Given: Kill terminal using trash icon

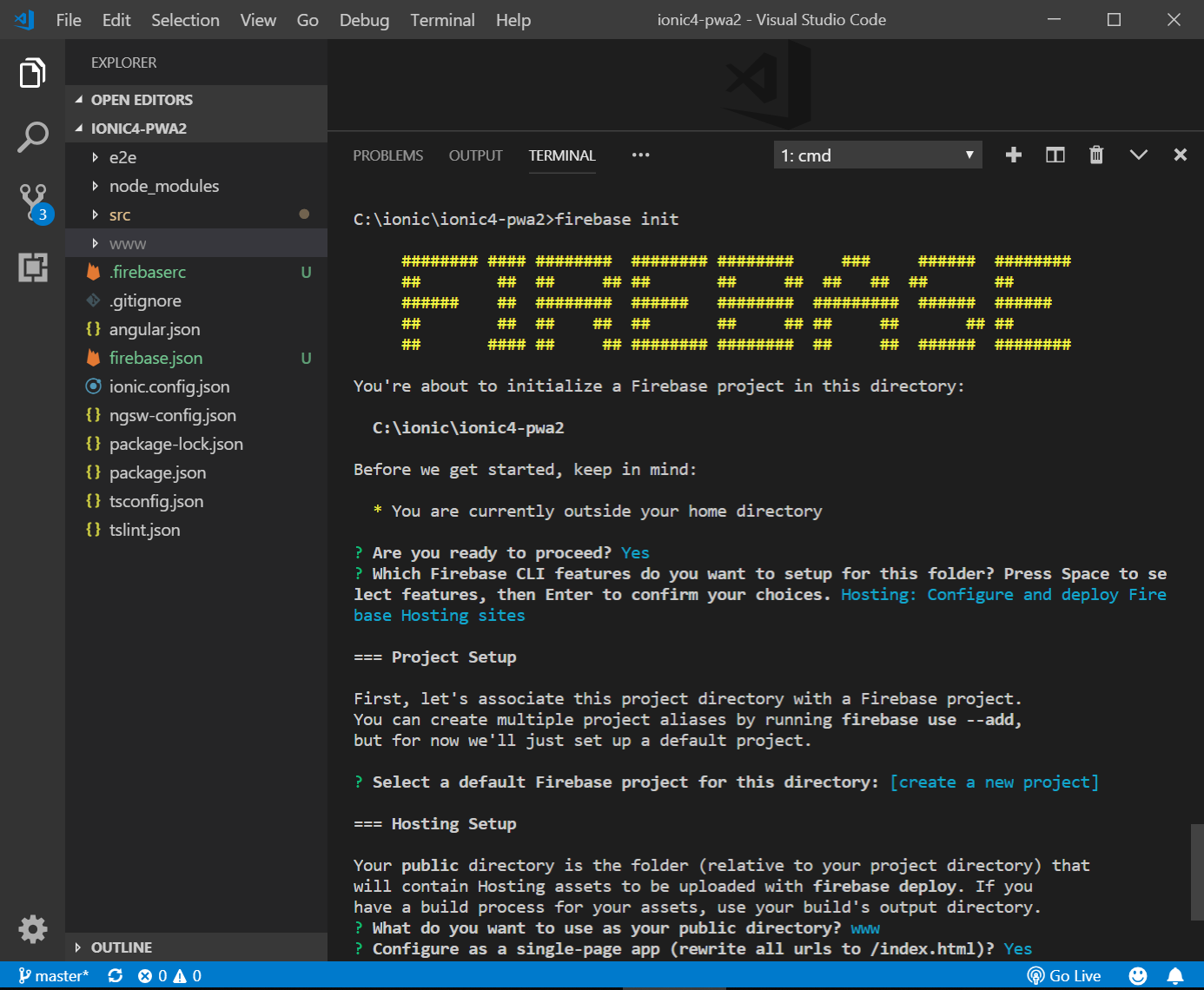Looking at the screenshot, I should (1096, 155).
